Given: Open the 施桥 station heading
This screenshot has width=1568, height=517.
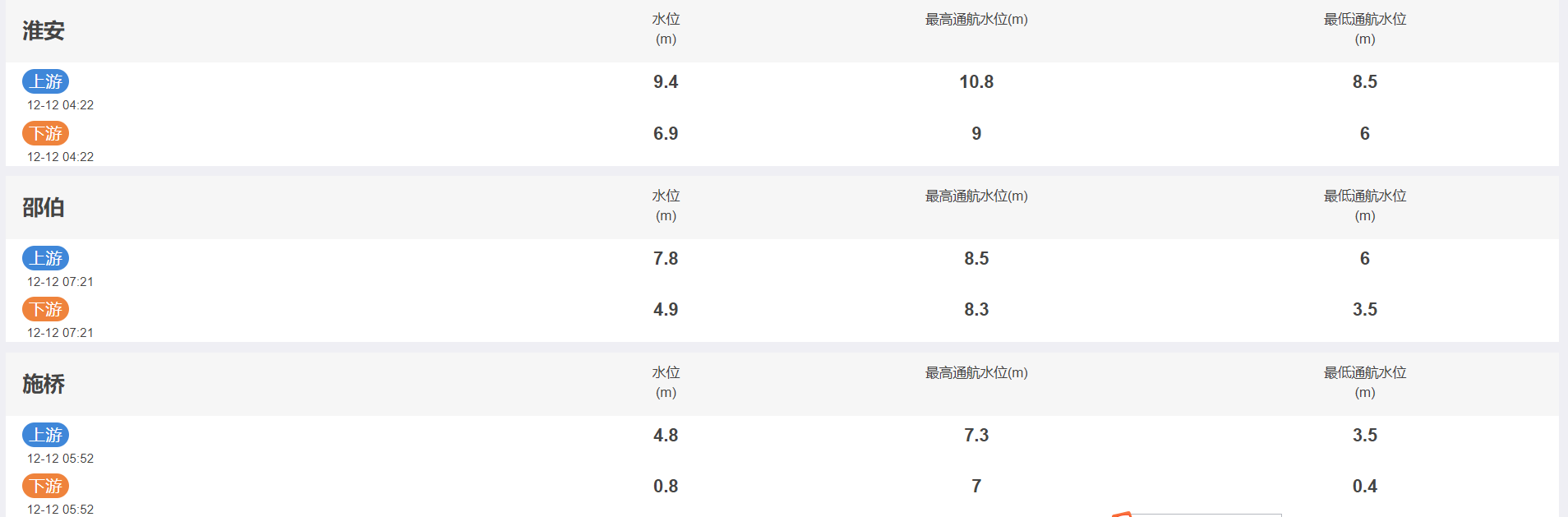Looking at the screenshot, I should point(44,384).
